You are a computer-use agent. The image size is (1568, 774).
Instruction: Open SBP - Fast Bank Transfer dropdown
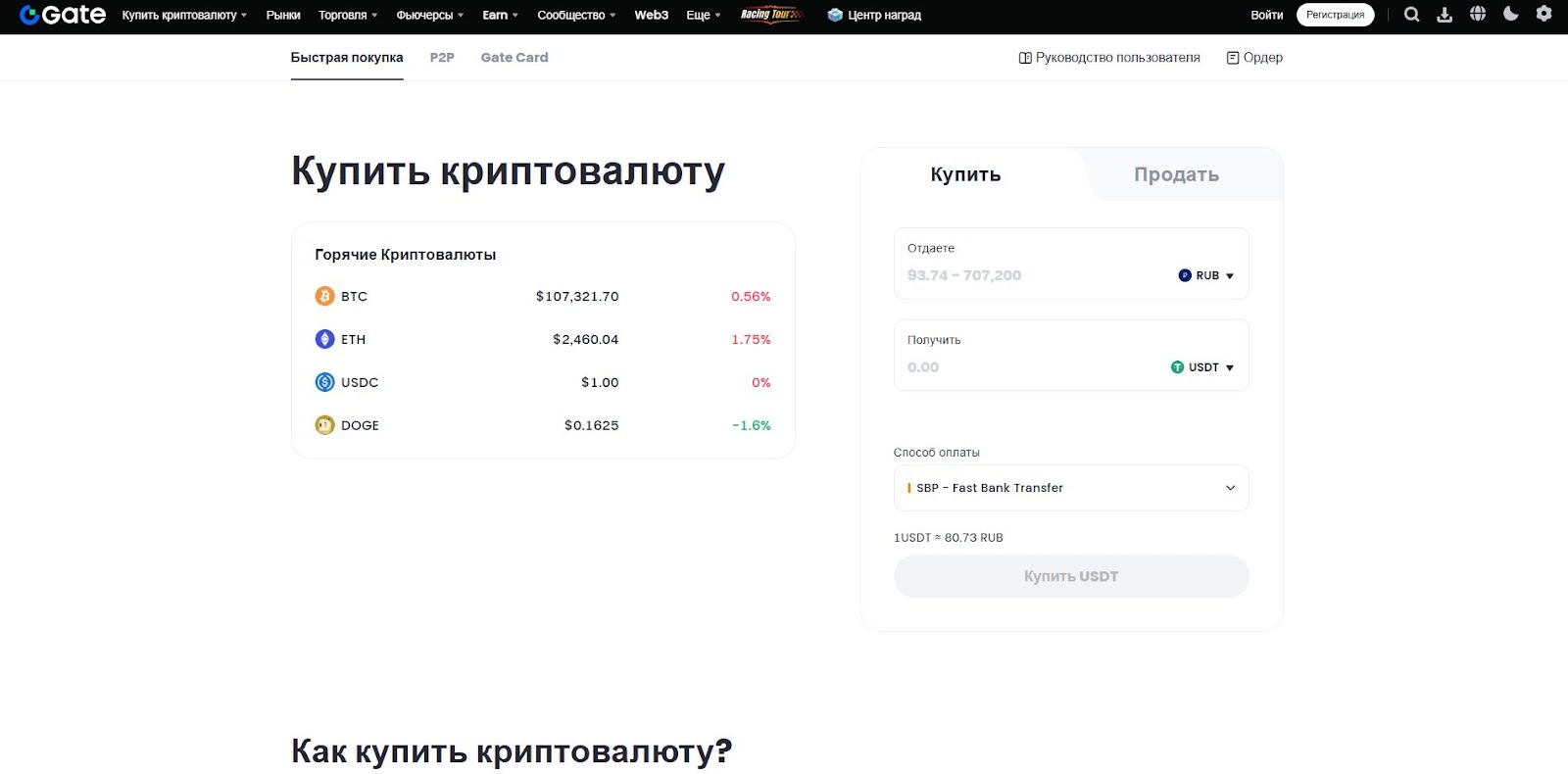click(x=1071, y=488)
